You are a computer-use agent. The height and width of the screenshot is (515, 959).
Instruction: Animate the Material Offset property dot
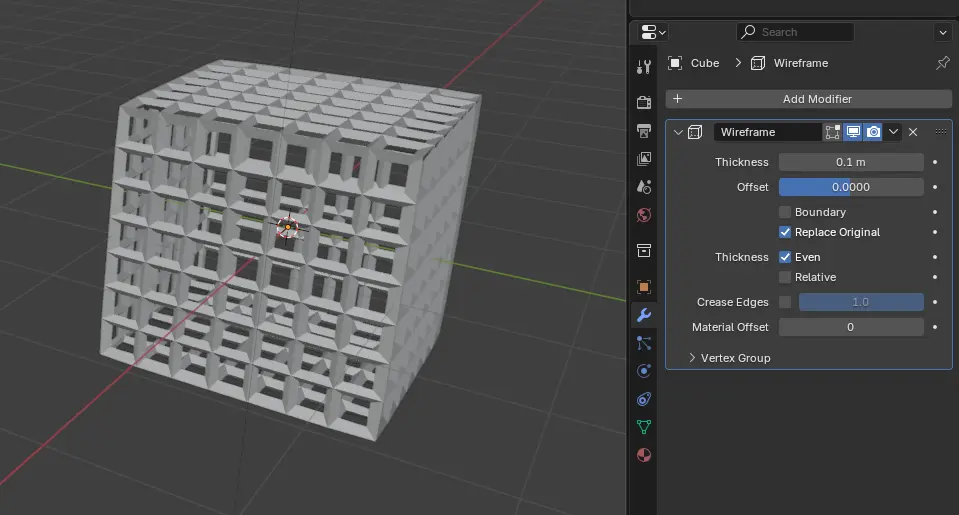935,327
